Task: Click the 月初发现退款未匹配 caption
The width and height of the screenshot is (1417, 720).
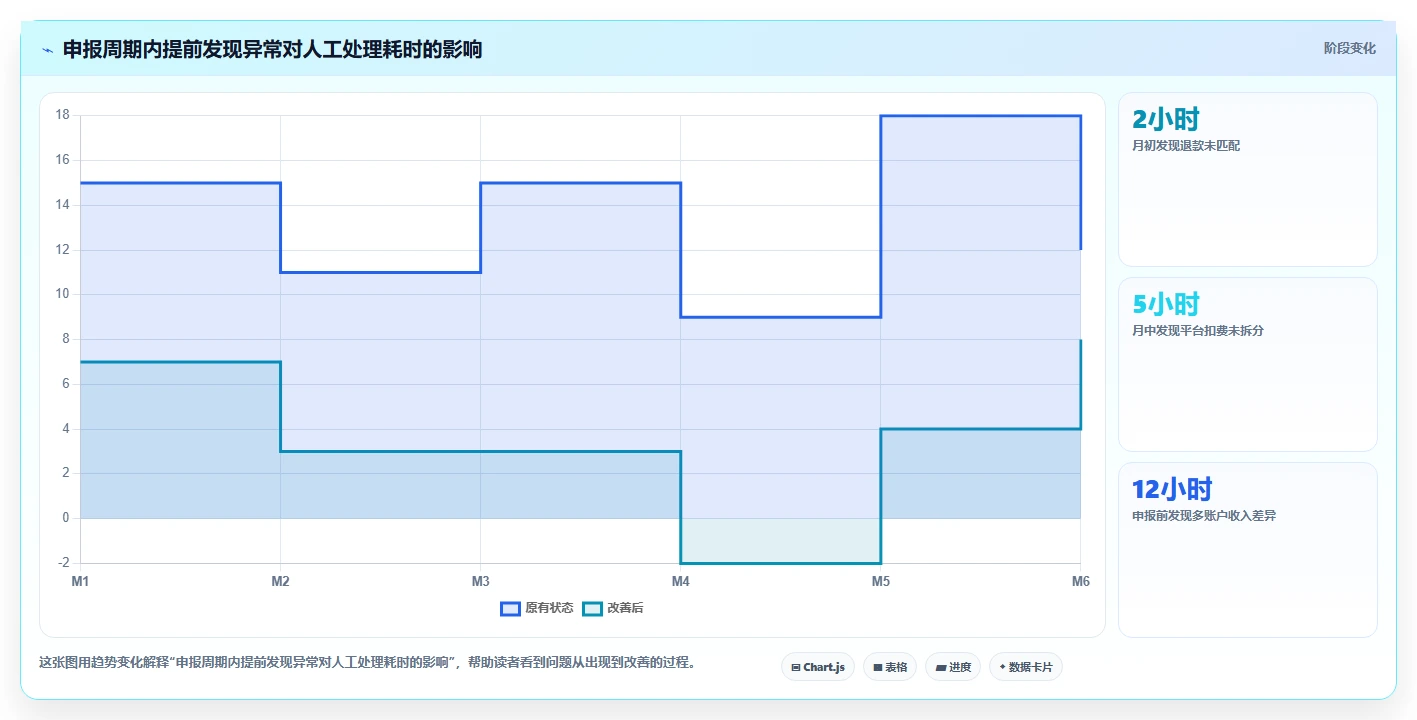Action: pos(1186,146)
